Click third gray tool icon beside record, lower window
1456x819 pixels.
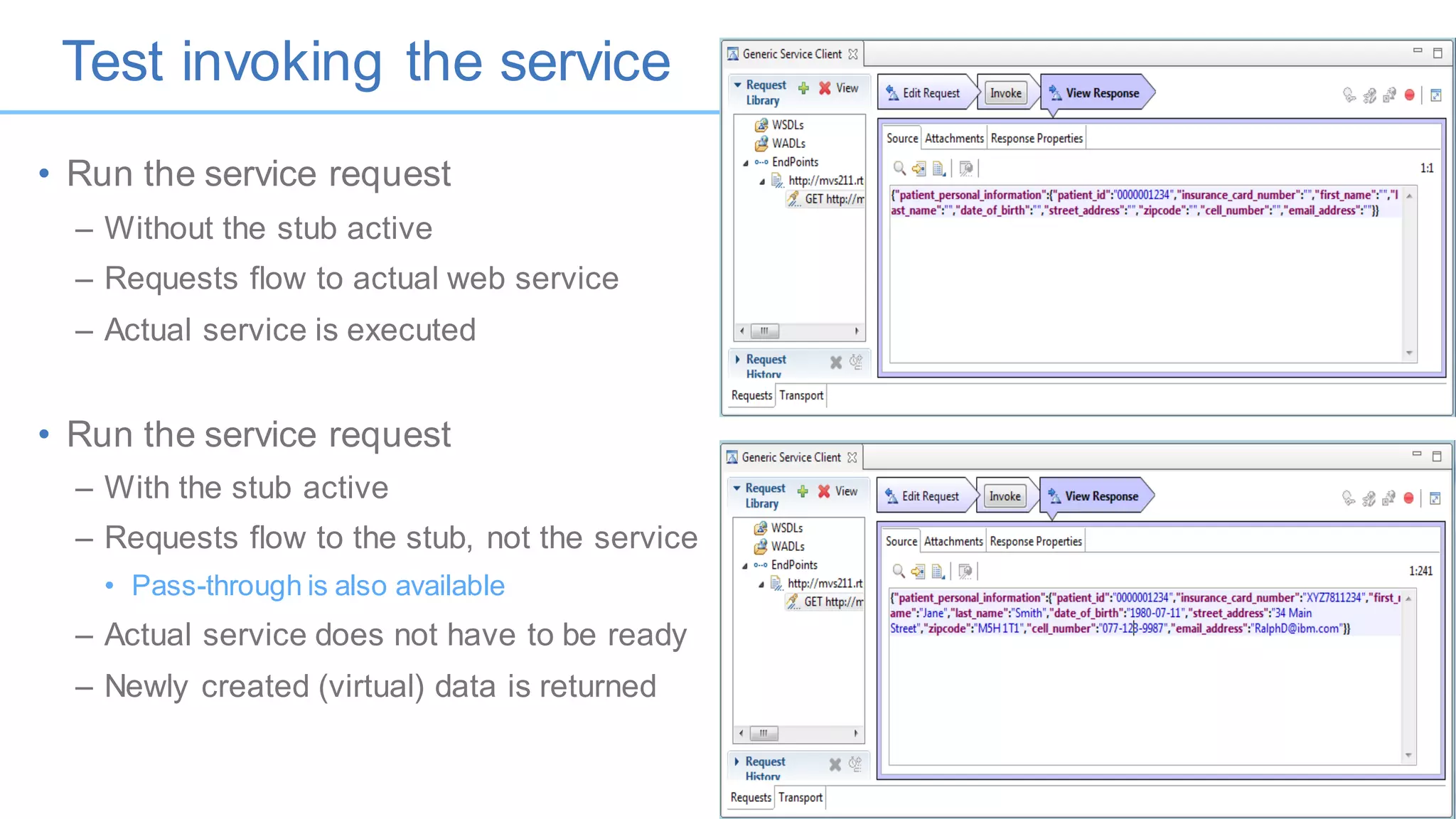1388,498
